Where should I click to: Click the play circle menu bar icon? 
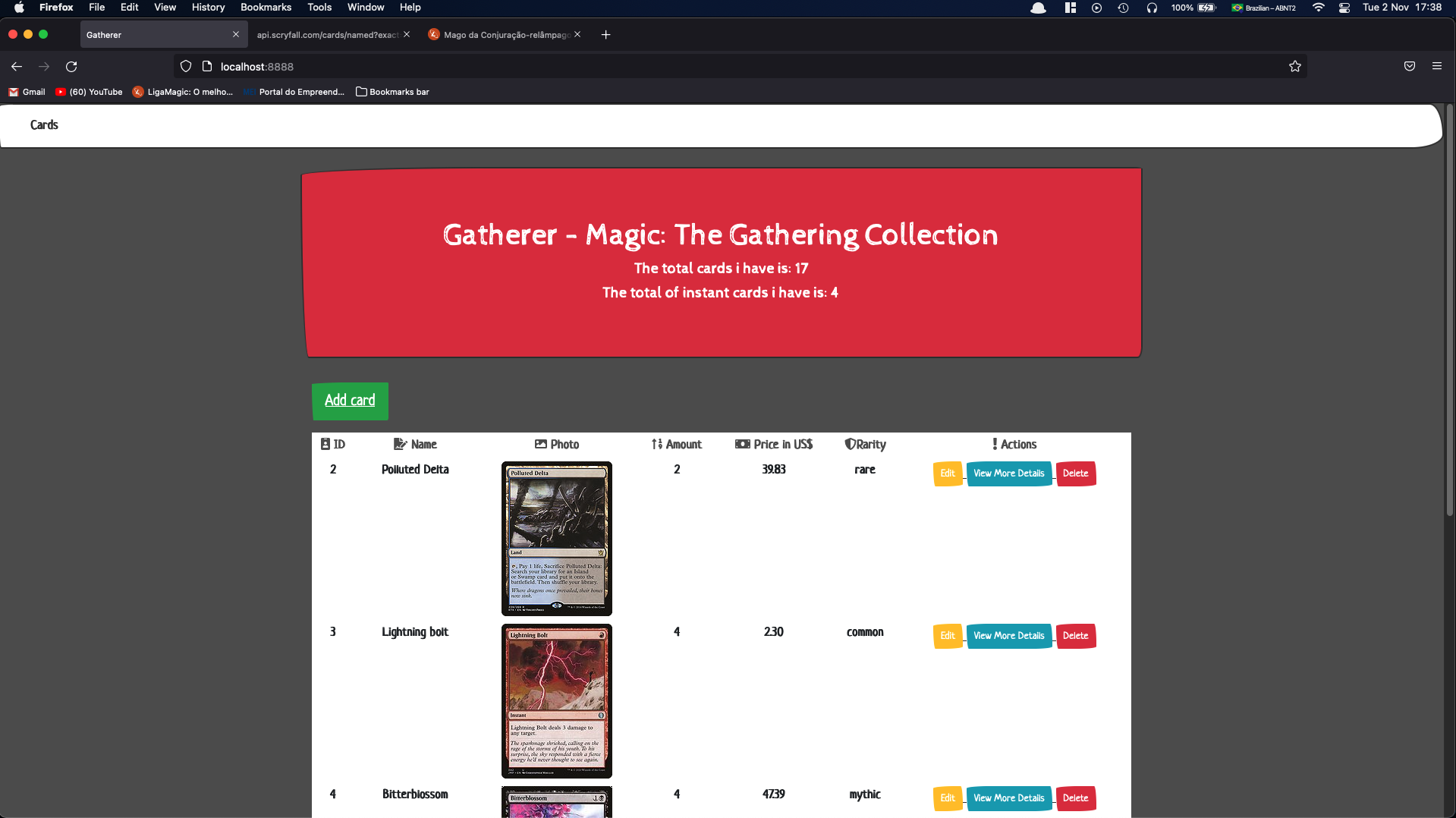point(1096,8)
